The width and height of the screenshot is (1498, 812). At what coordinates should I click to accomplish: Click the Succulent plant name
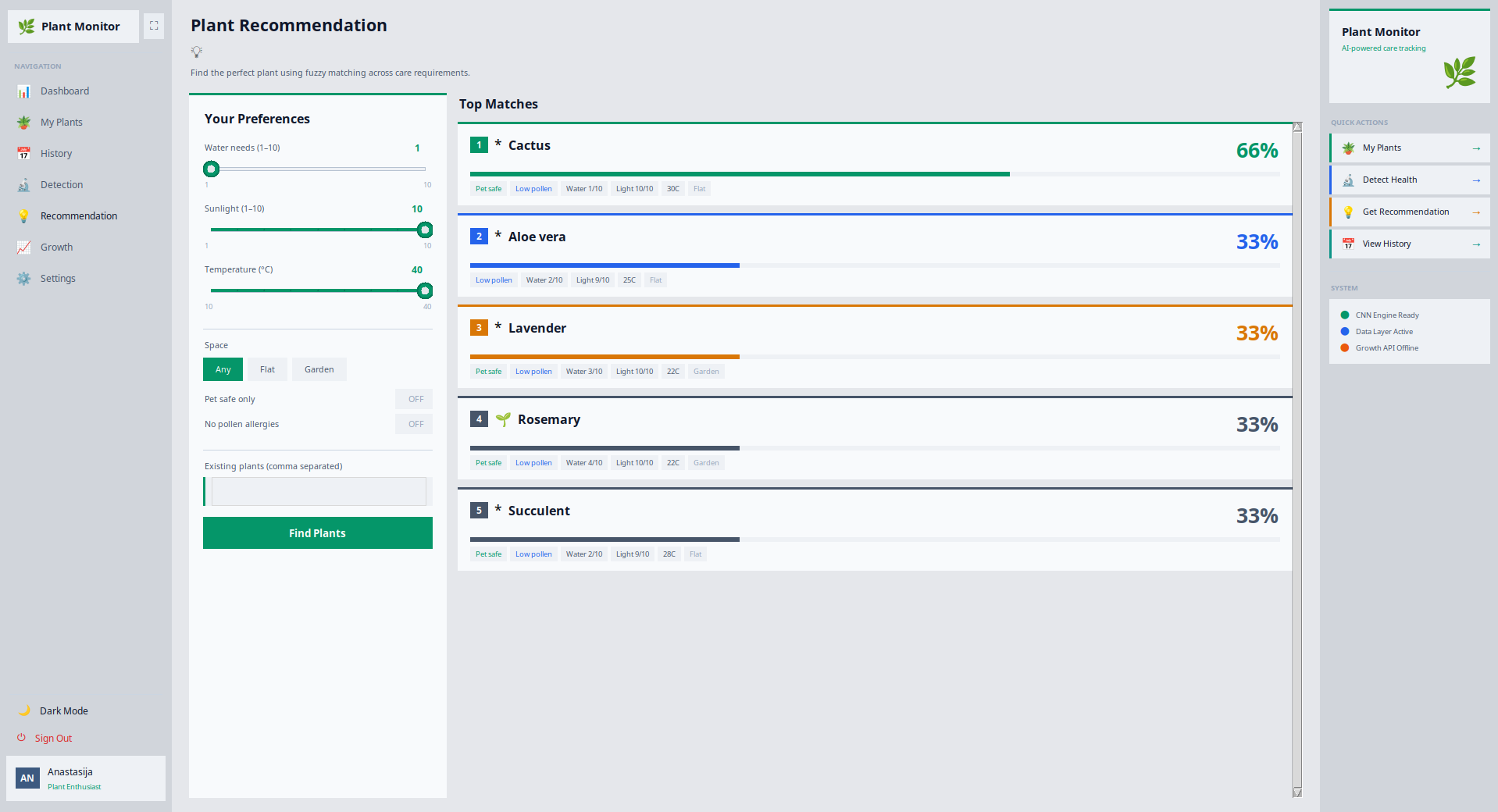pos(539,511)
